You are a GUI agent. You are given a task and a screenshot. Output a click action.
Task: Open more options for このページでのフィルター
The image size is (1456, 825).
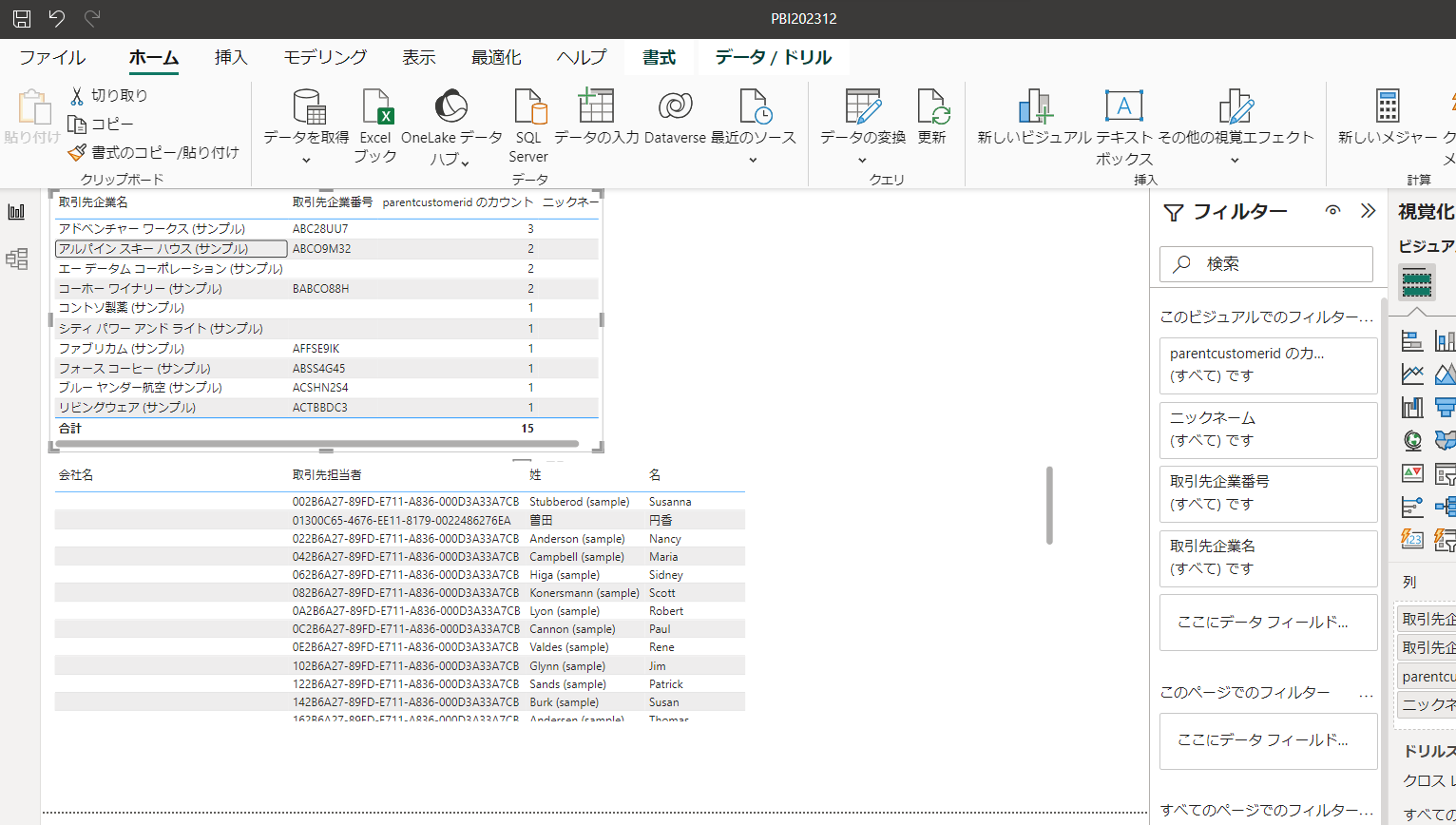tap(1367, 694)
